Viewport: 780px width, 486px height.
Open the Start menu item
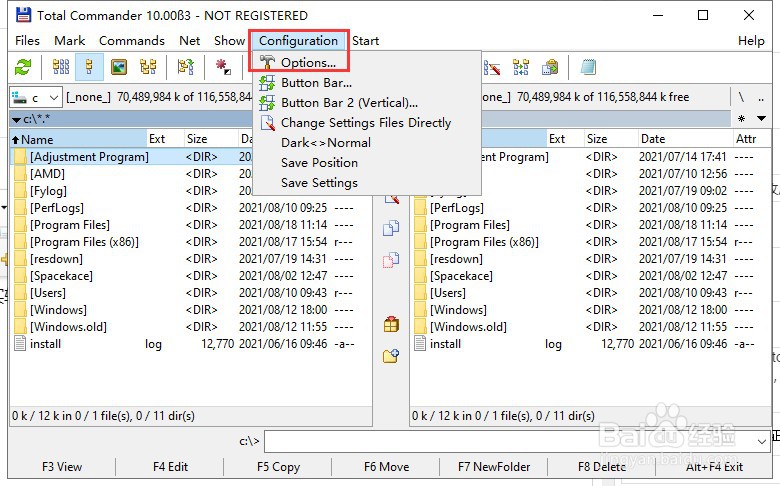[366, 41]
